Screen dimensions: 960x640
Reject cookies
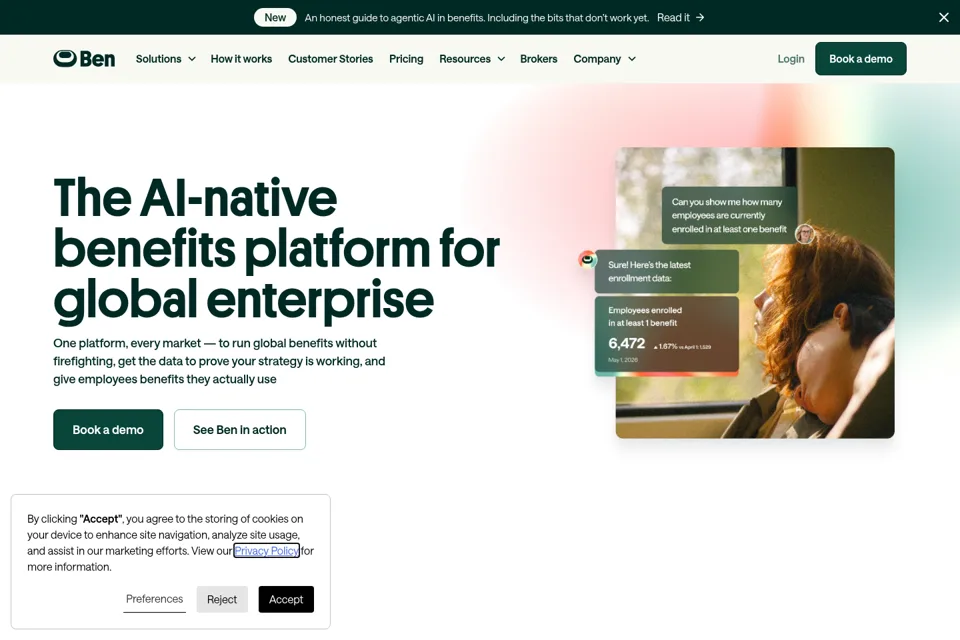point(222,599)
